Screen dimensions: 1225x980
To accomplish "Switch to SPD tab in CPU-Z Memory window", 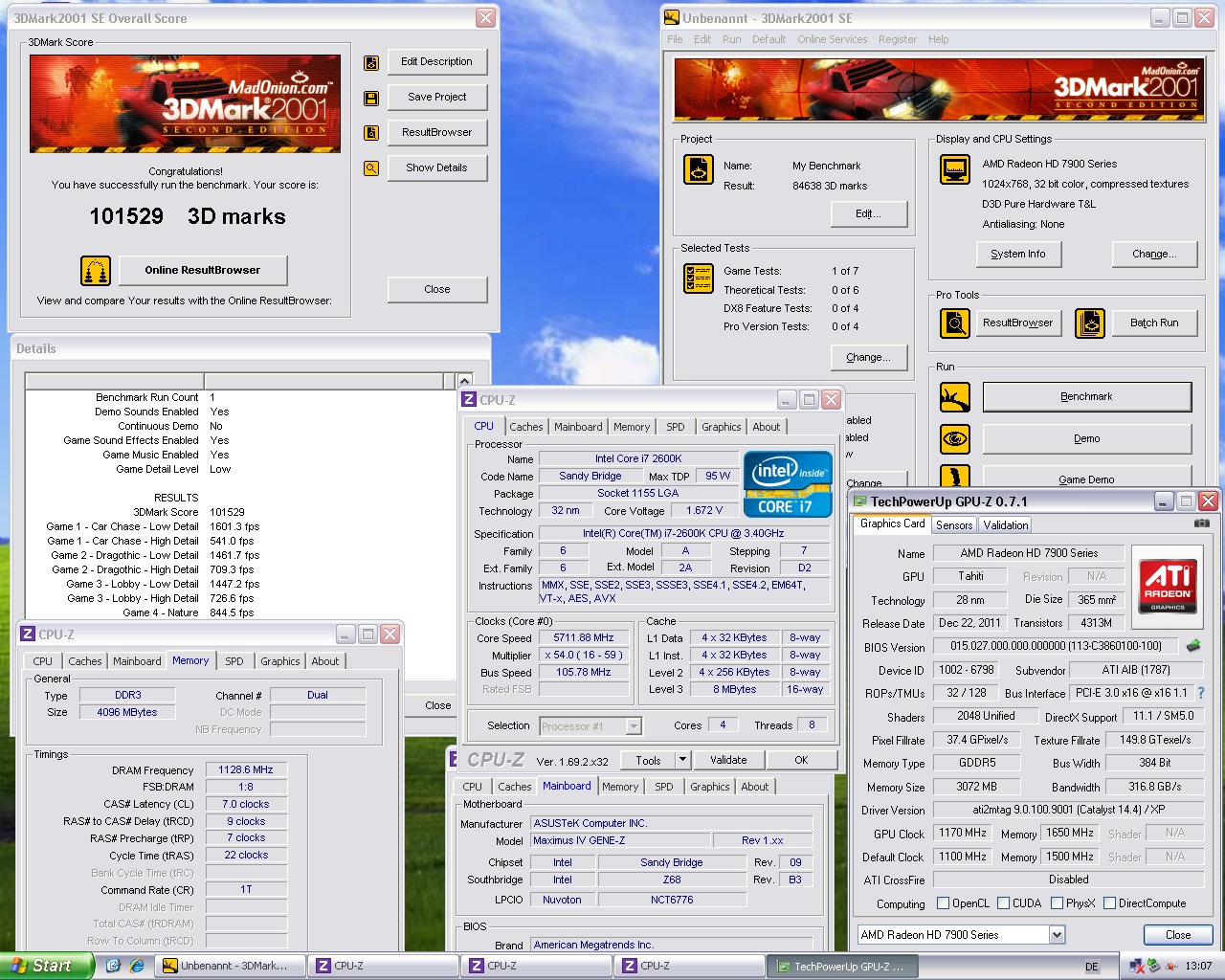I will coord(234,661).
